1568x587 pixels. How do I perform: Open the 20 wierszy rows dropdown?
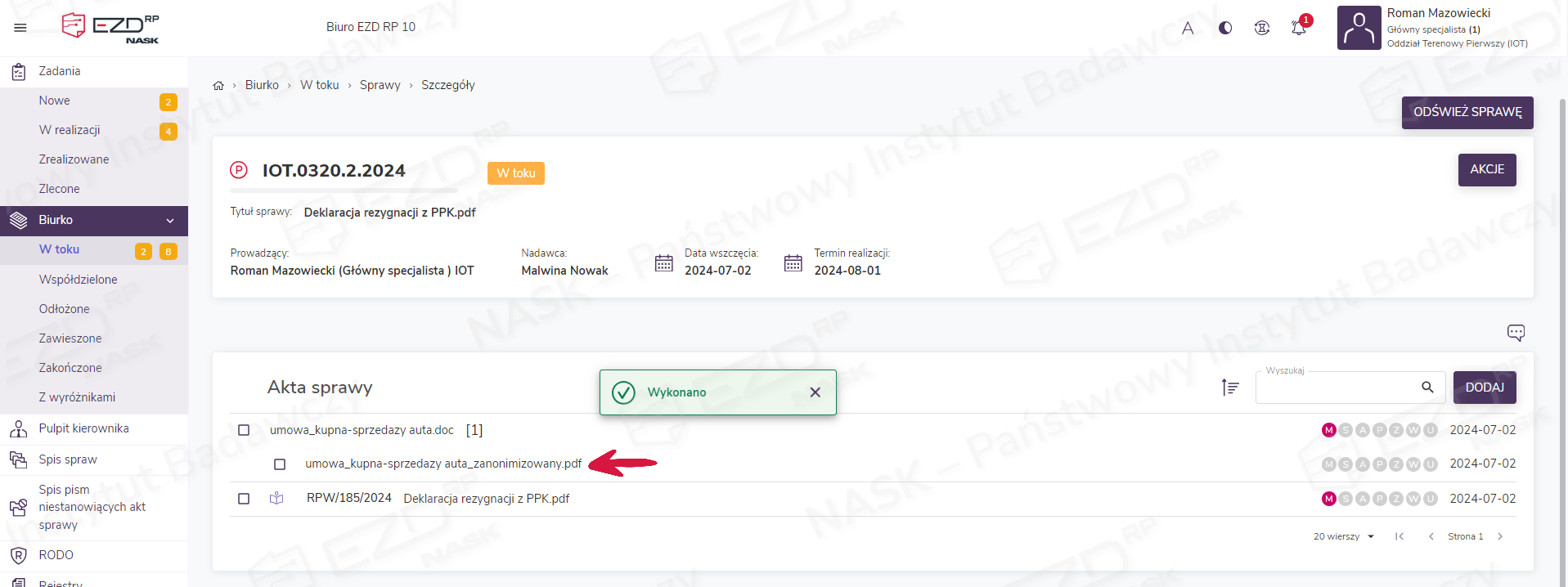pos(1344,537)
